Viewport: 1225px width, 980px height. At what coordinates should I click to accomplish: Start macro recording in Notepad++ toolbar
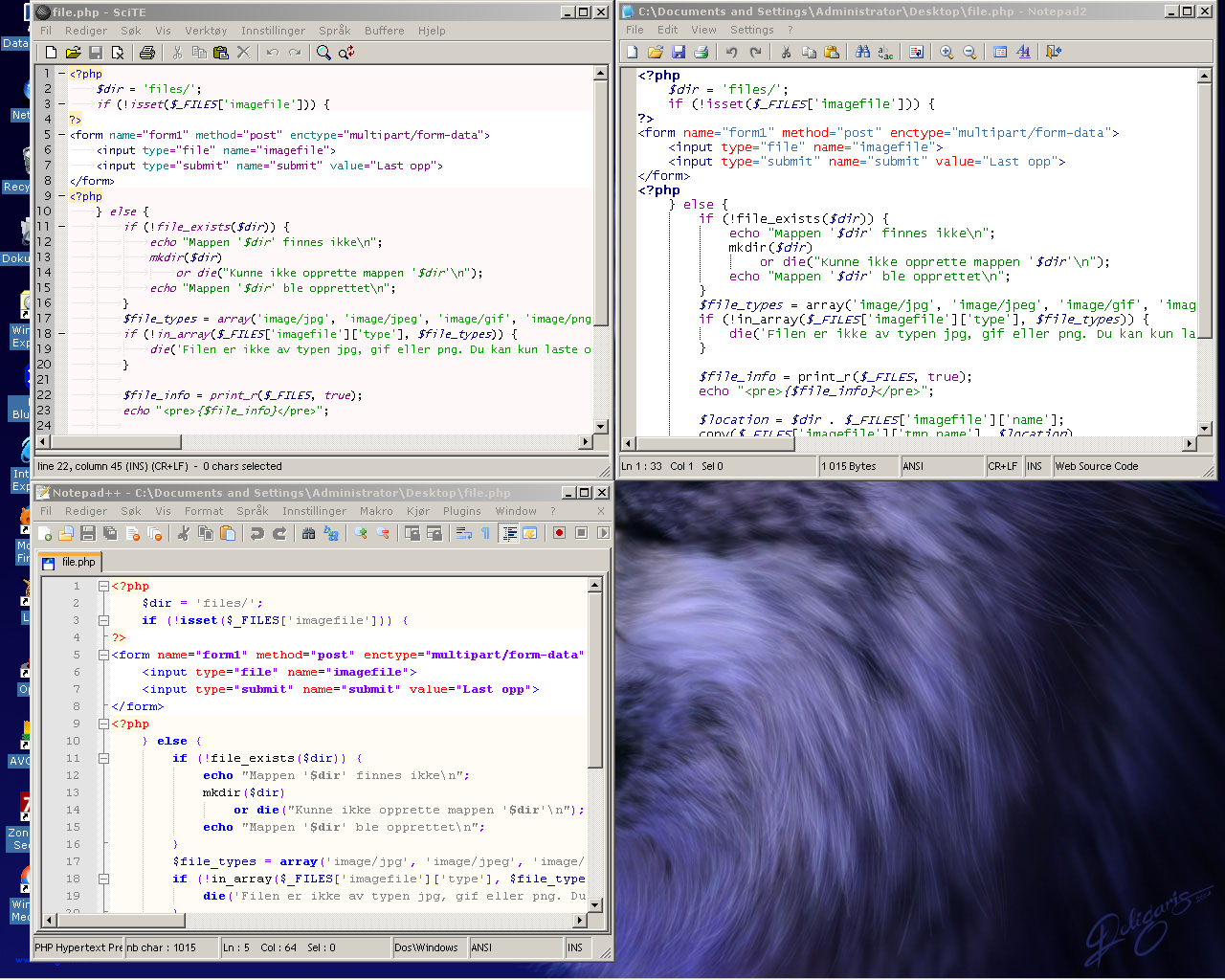(559, 533)
